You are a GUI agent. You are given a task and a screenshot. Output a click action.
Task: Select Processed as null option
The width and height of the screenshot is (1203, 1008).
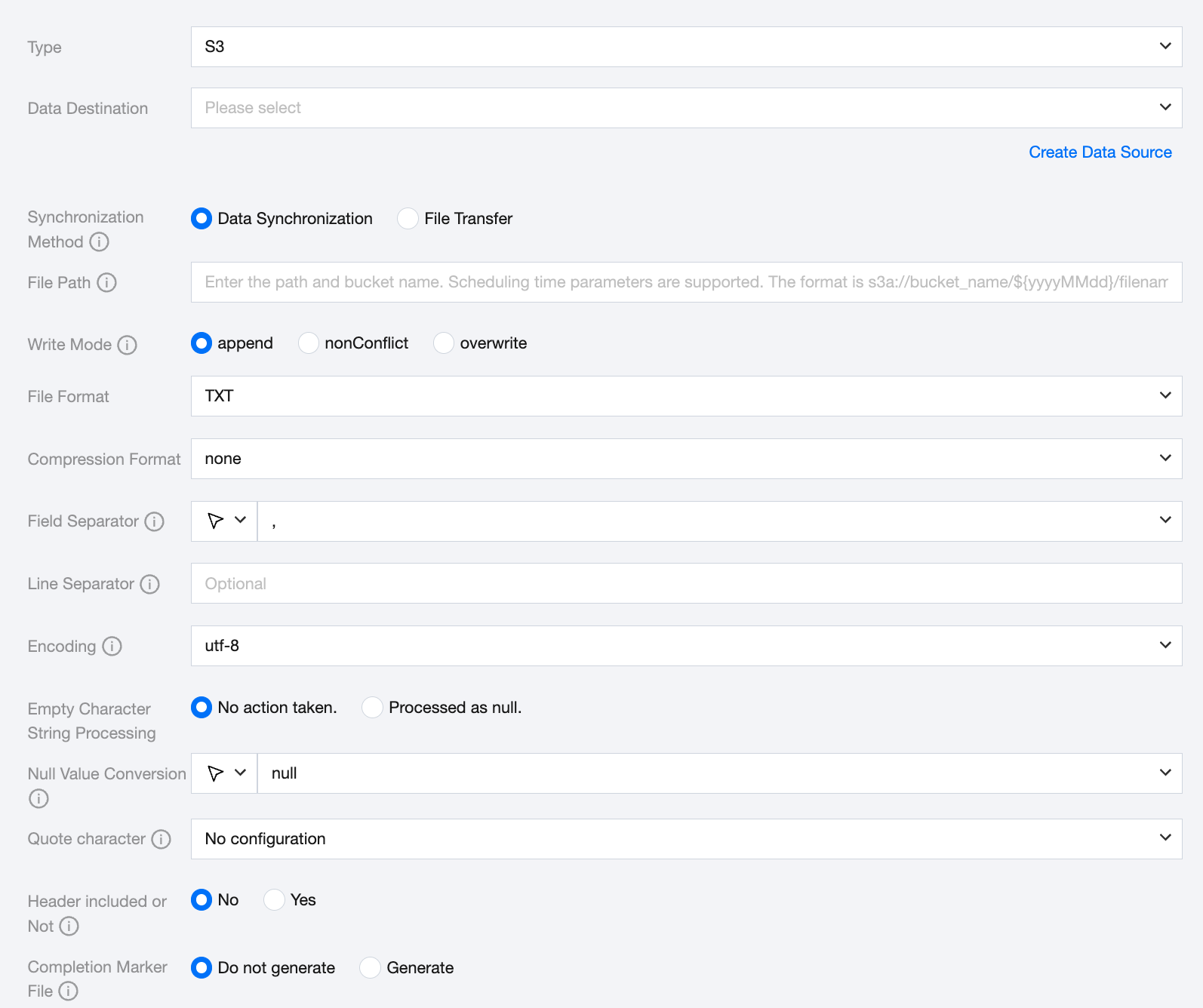pos(372,708)
